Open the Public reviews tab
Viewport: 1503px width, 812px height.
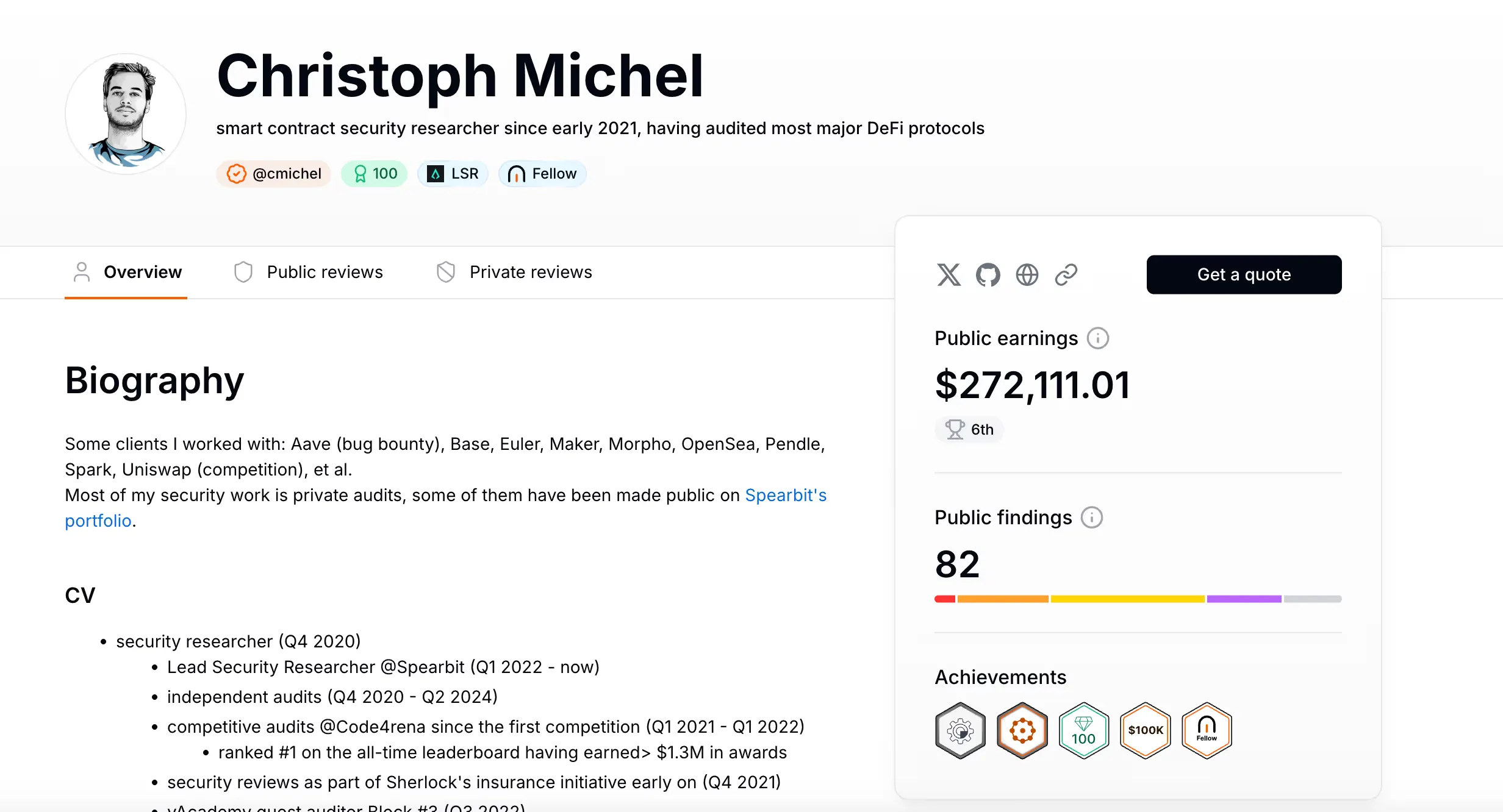[308, 272]
